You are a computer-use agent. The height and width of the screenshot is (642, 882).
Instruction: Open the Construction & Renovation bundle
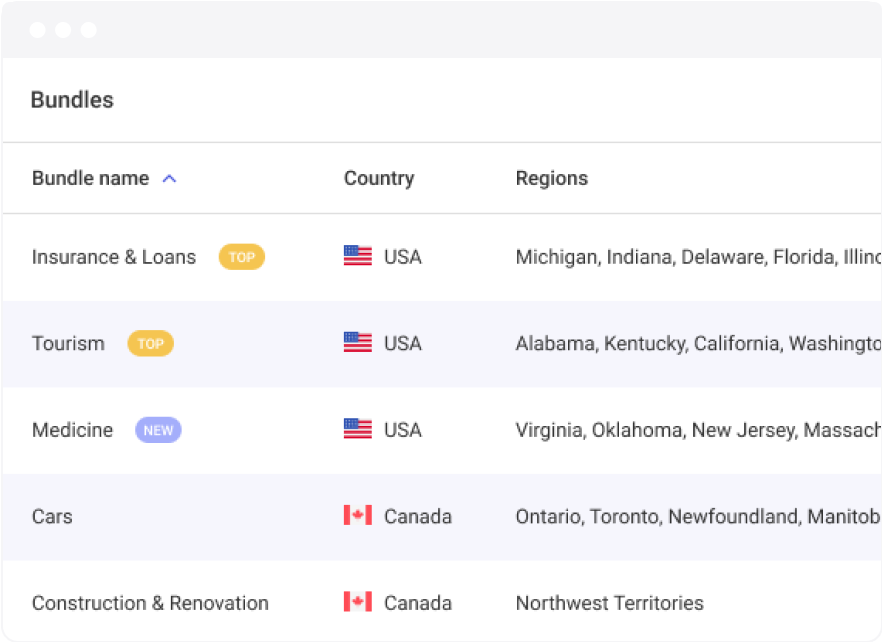coord(150,603)
